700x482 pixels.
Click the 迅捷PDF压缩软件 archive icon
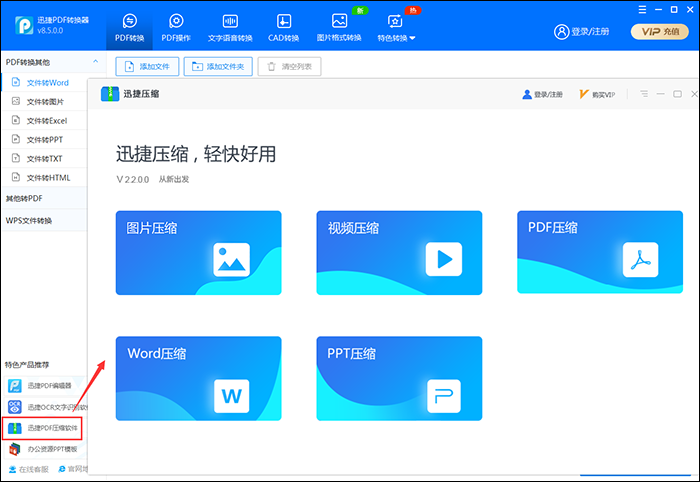click(x=15, y=428)
